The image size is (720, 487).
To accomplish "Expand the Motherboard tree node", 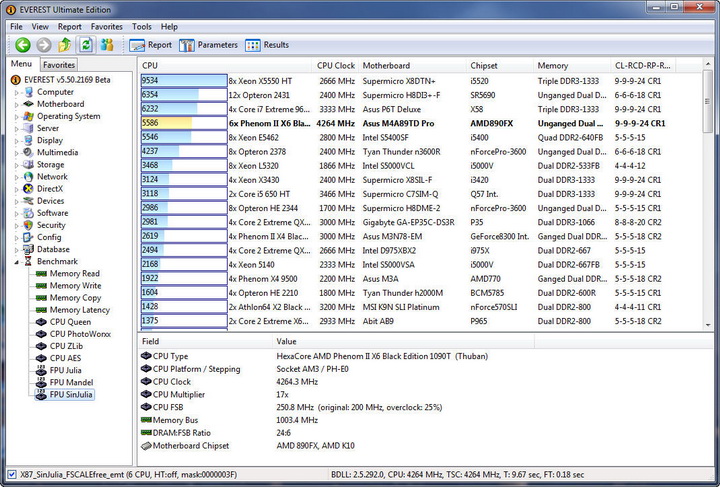I will (17, 105).
